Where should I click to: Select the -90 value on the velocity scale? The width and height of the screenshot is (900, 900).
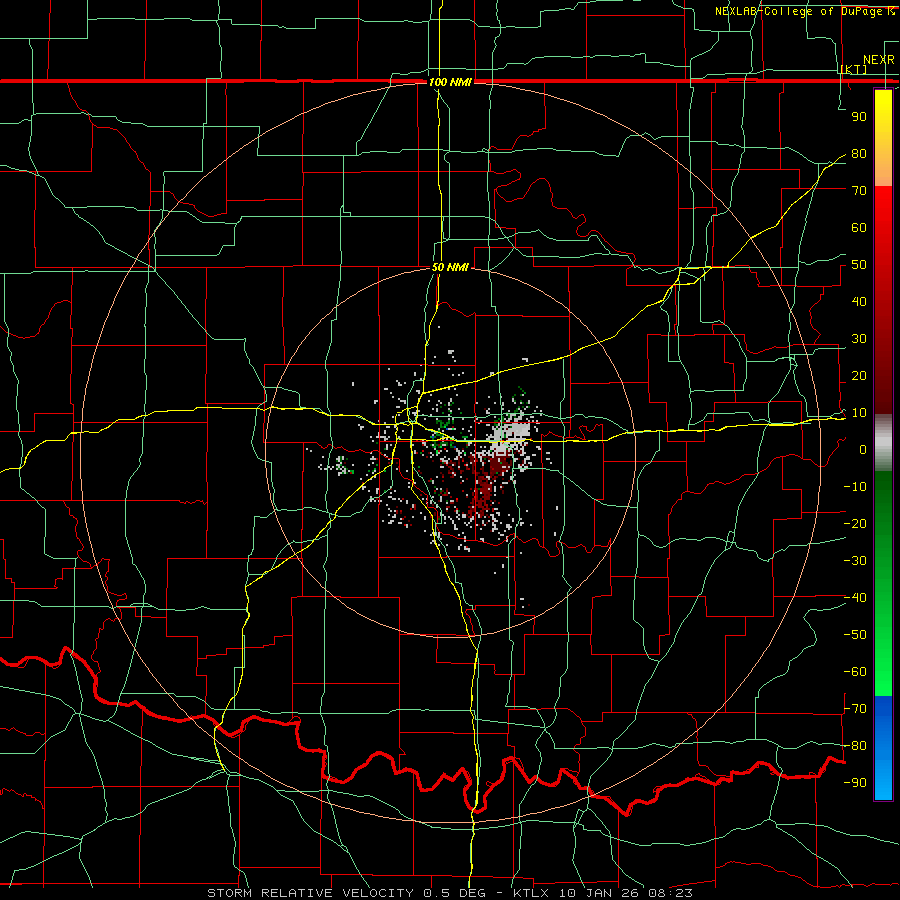(855, 783)
